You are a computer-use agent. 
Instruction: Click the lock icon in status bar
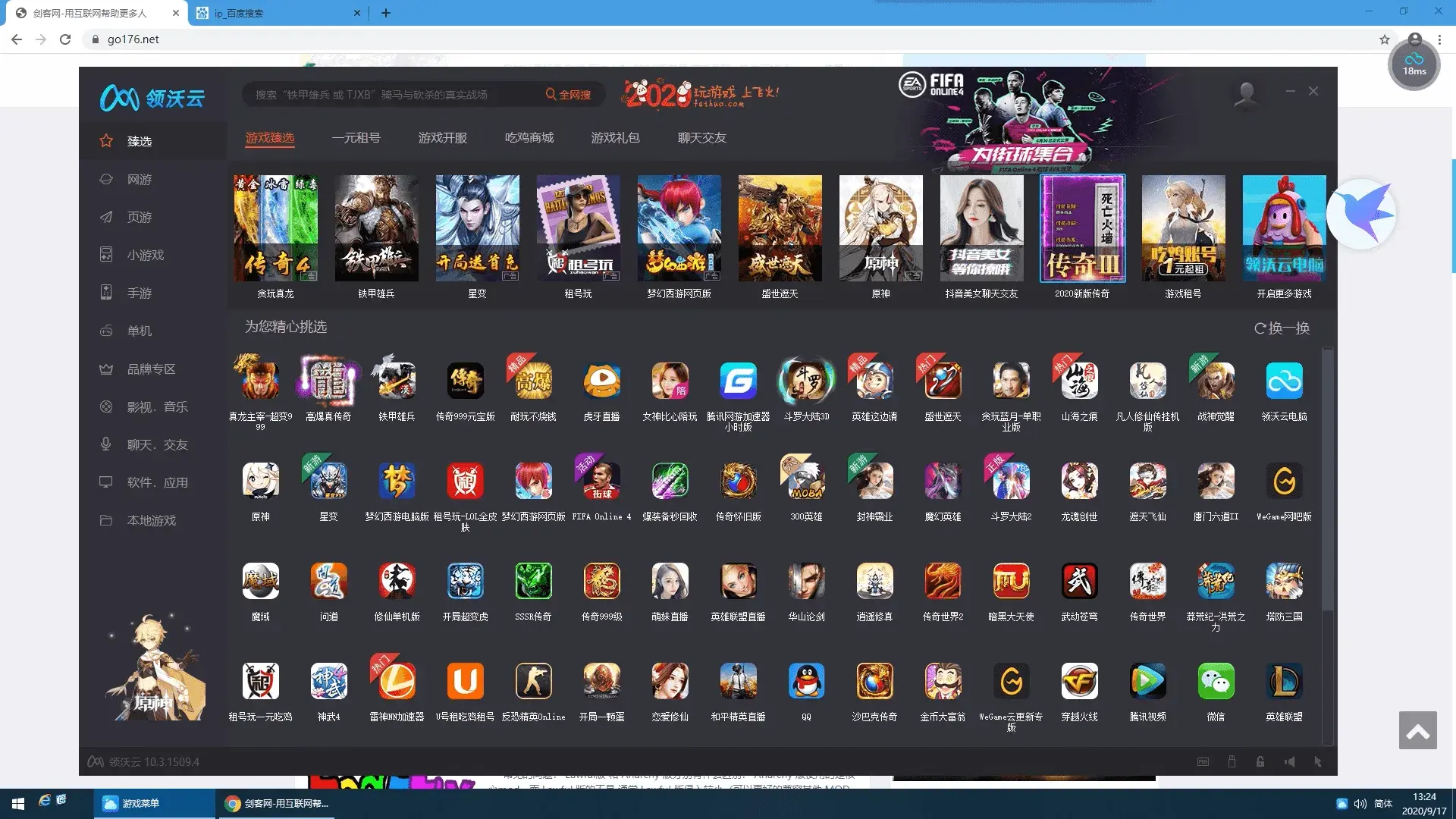coord(1260,761)
